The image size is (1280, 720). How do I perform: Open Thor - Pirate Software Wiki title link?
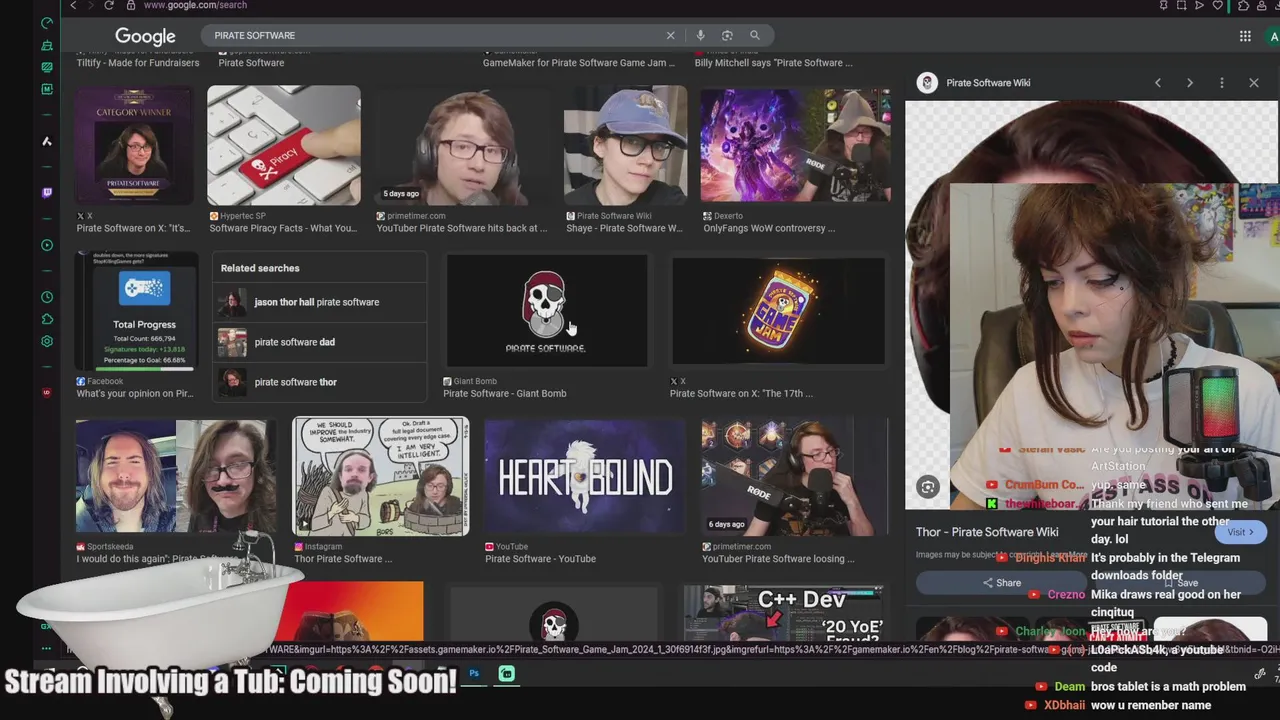click(x=987, y=532)
